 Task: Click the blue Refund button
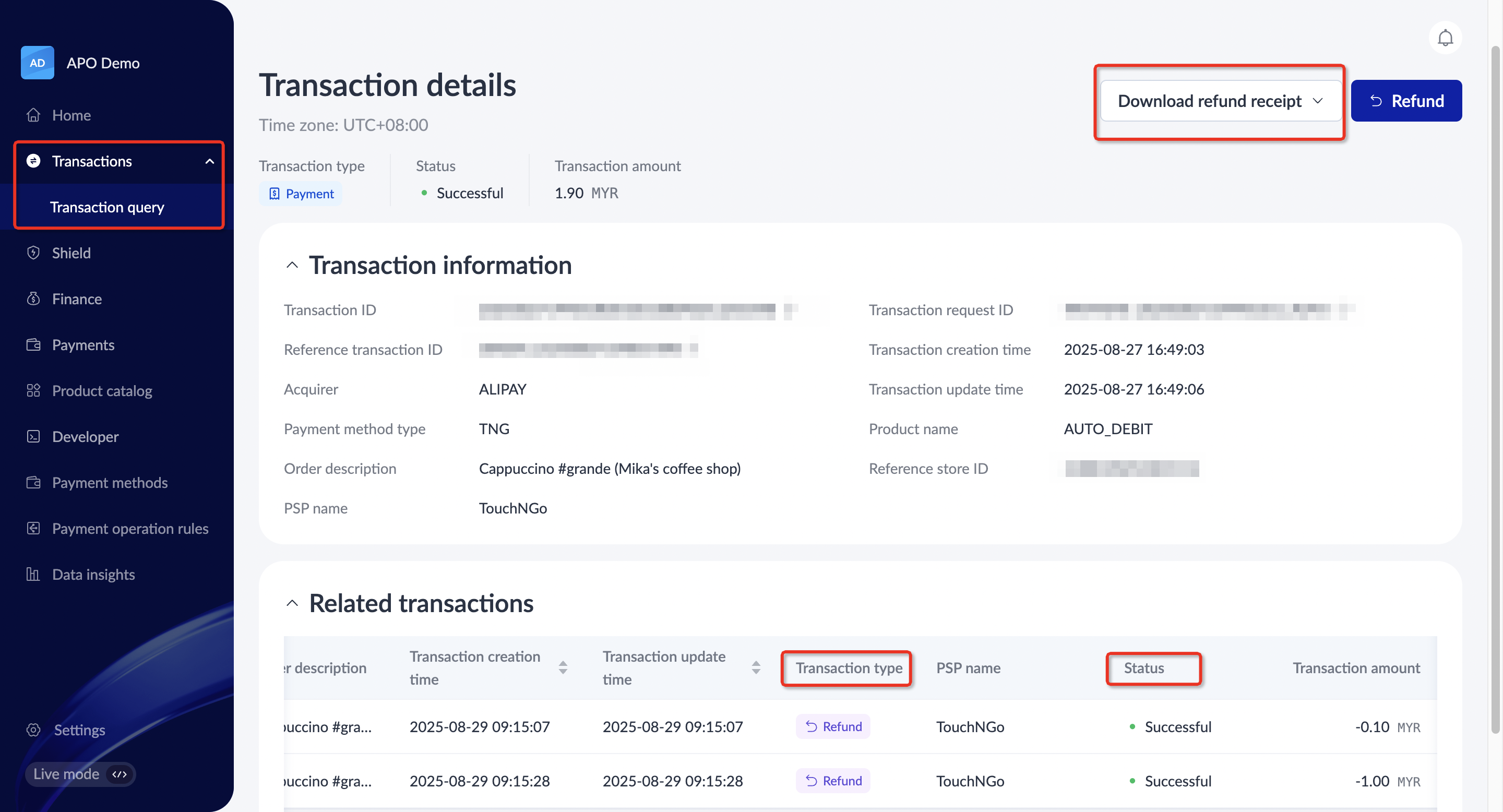point(1405,101)
